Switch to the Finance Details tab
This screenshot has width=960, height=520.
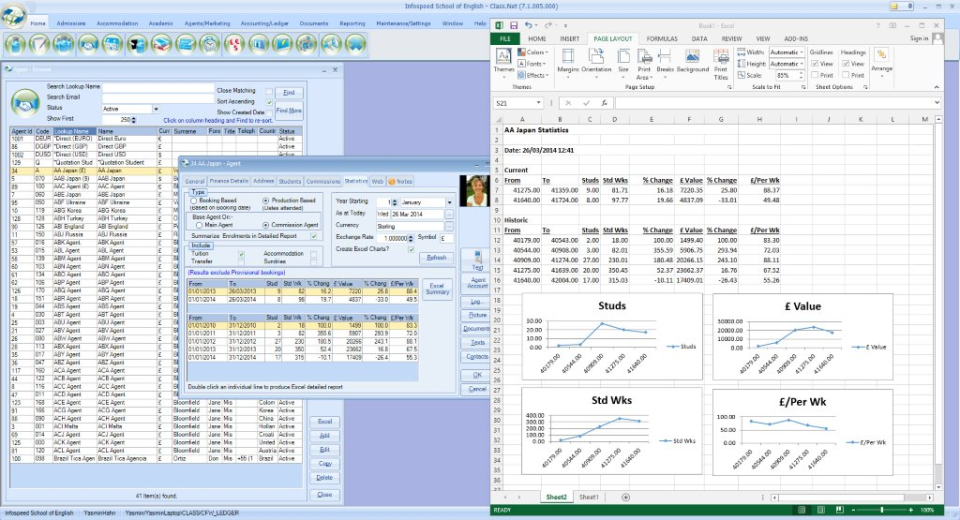[229, 181]
